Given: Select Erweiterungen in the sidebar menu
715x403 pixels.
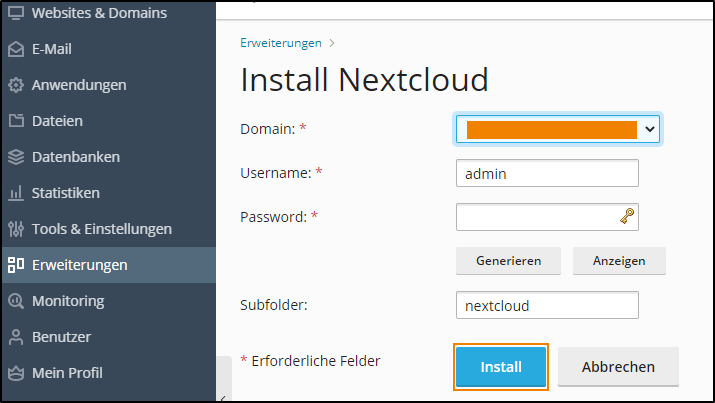Looking at the screenshot, I should (x=79, y=265).
